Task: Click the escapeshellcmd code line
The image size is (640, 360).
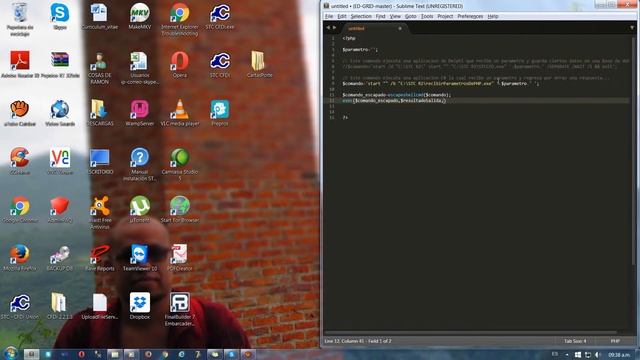Action: 396,95
